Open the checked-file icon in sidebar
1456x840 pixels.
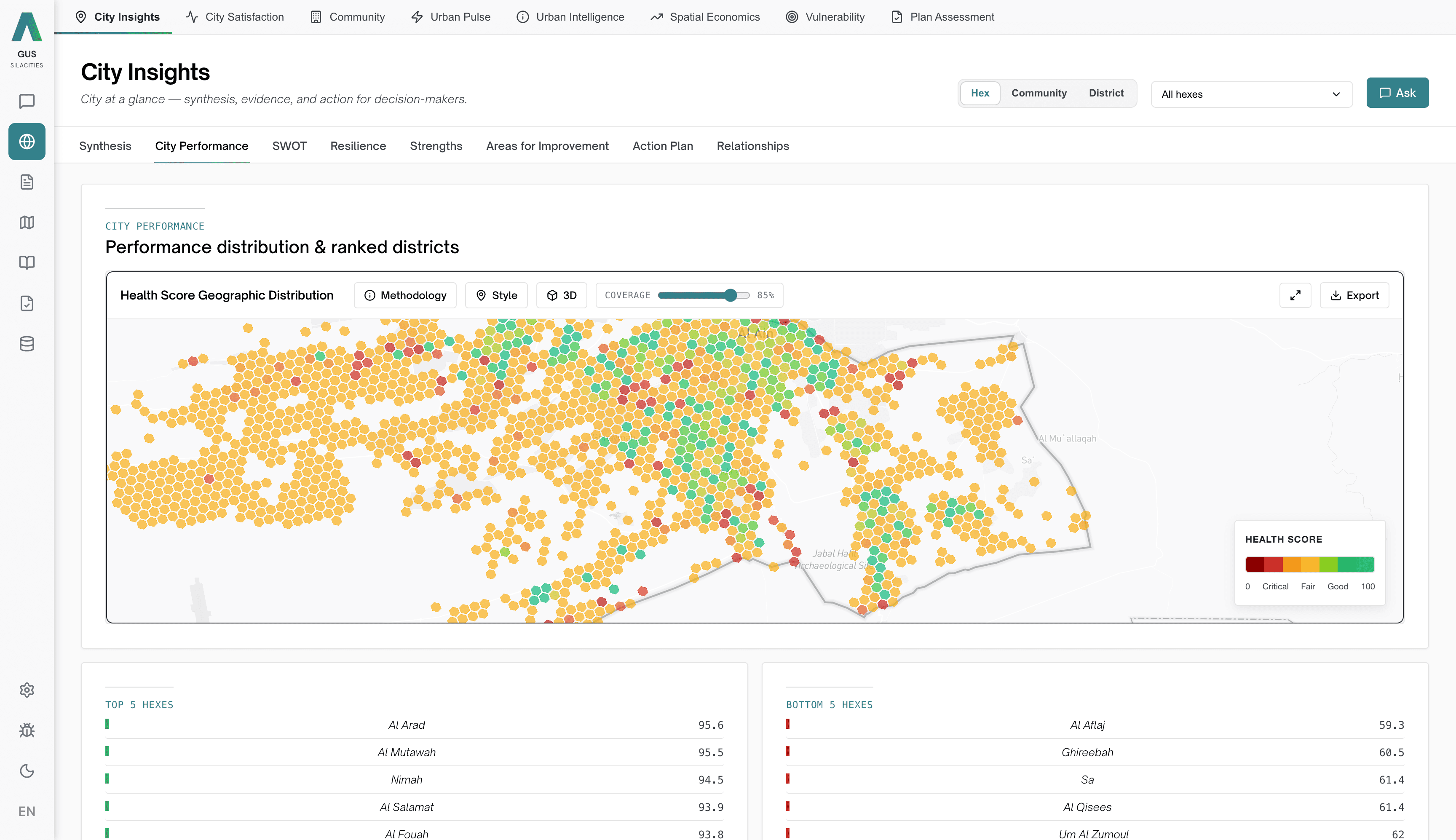click(27, 303)
